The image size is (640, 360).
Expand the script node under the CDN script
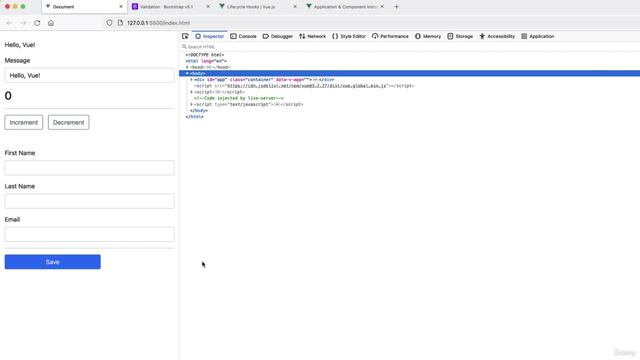pos(191,92)
